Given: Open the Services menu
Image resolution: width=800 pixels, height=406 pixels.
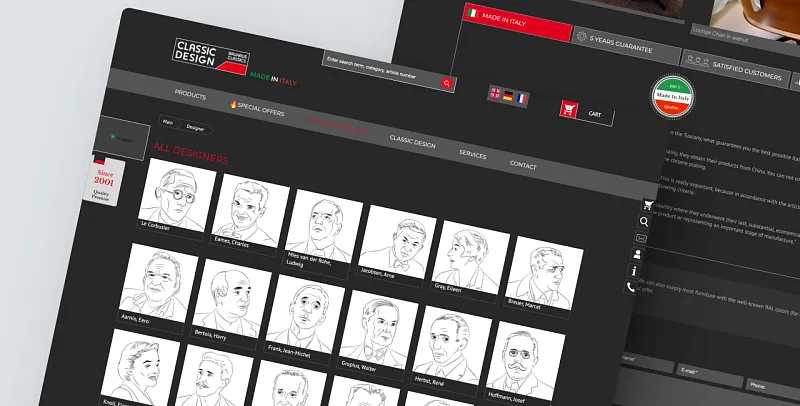Looking at the screenshot, I should [472, 155].
